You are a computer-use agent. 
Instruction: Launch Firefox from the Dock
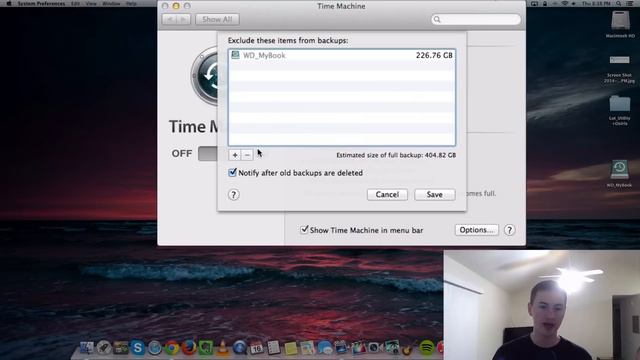[189, 348]
